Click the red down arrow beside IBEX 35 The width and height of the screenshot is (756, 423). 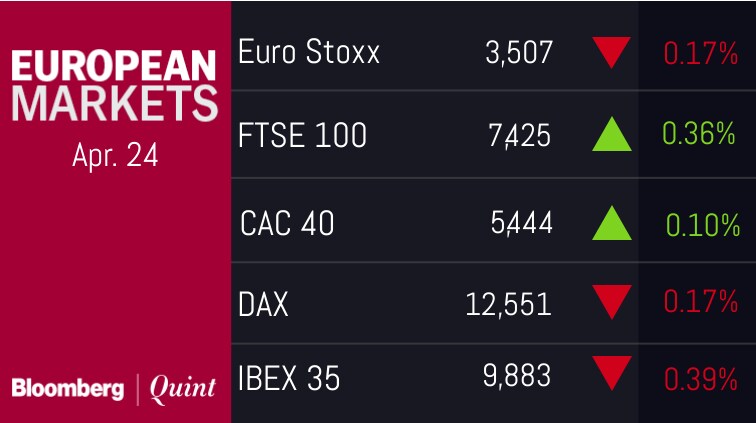611,376
